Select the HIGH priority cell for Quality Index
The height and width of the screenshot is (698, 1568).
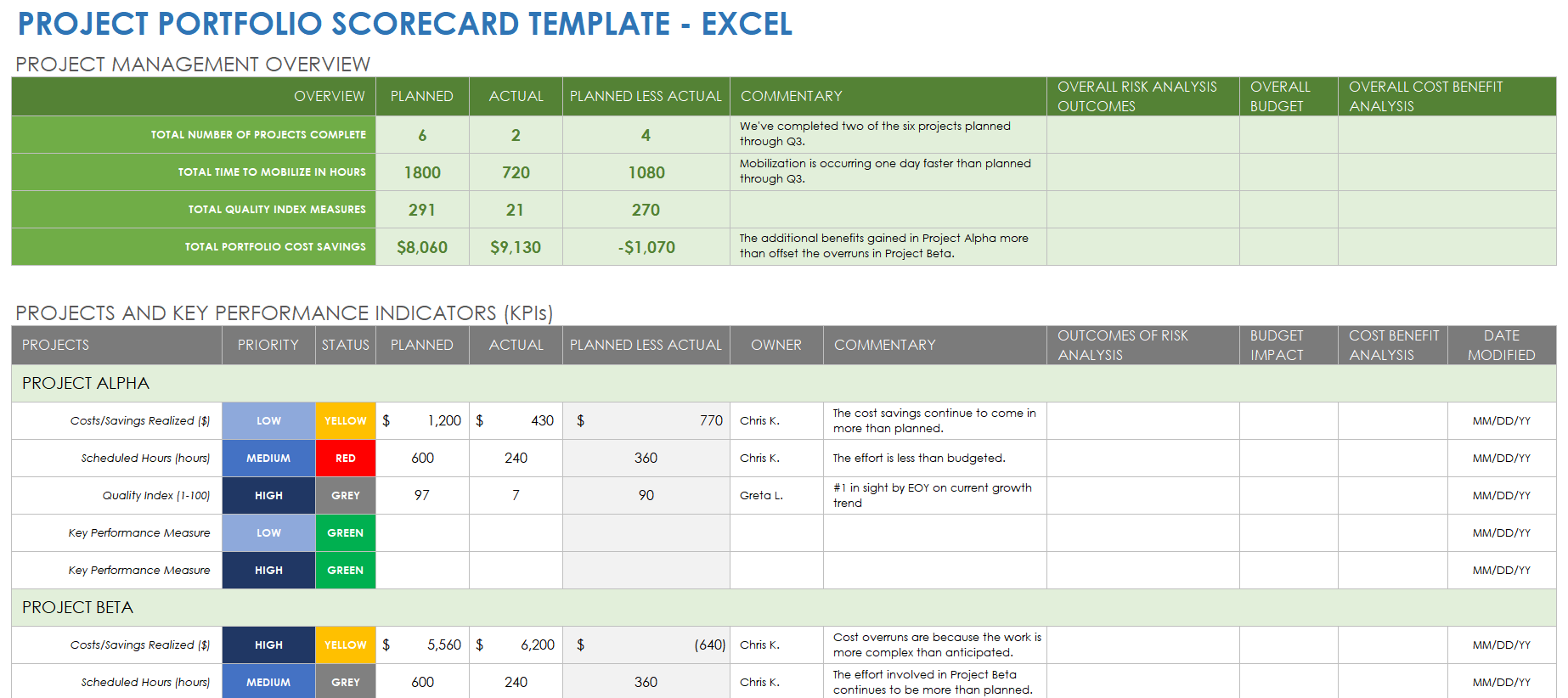[x=268, y=496]
